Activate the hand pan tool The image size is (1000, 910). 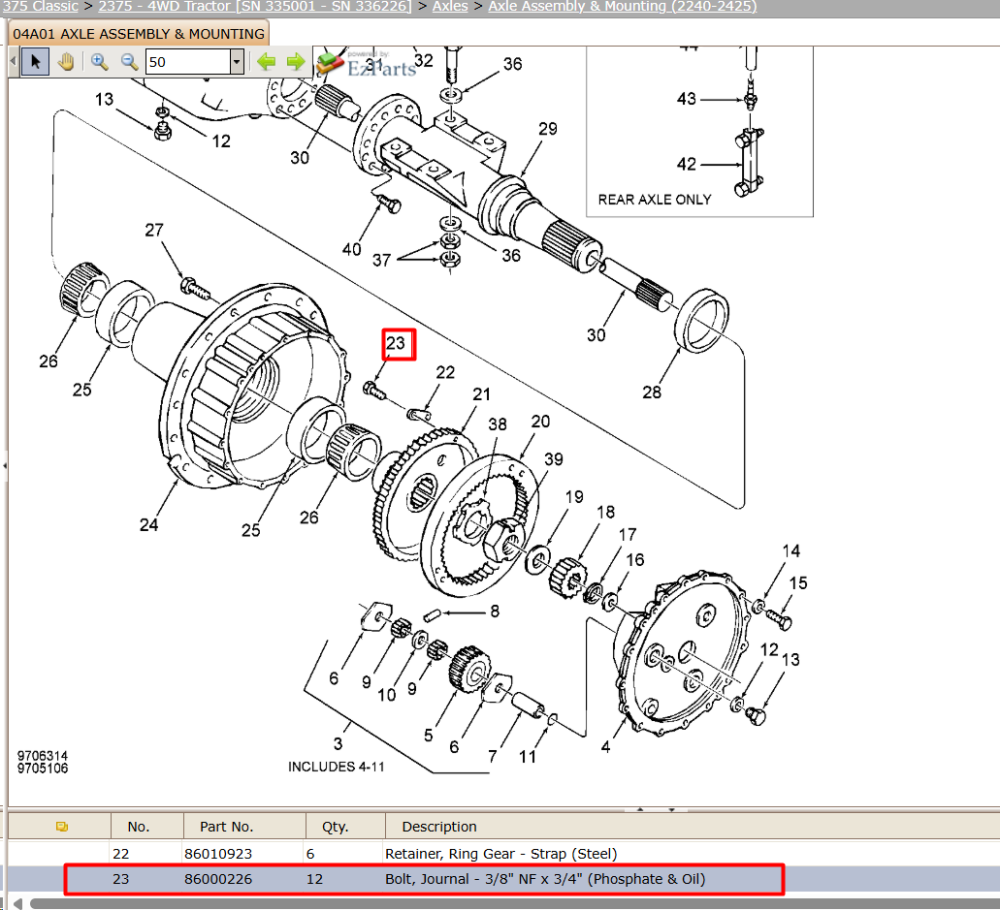click(66, 62)
